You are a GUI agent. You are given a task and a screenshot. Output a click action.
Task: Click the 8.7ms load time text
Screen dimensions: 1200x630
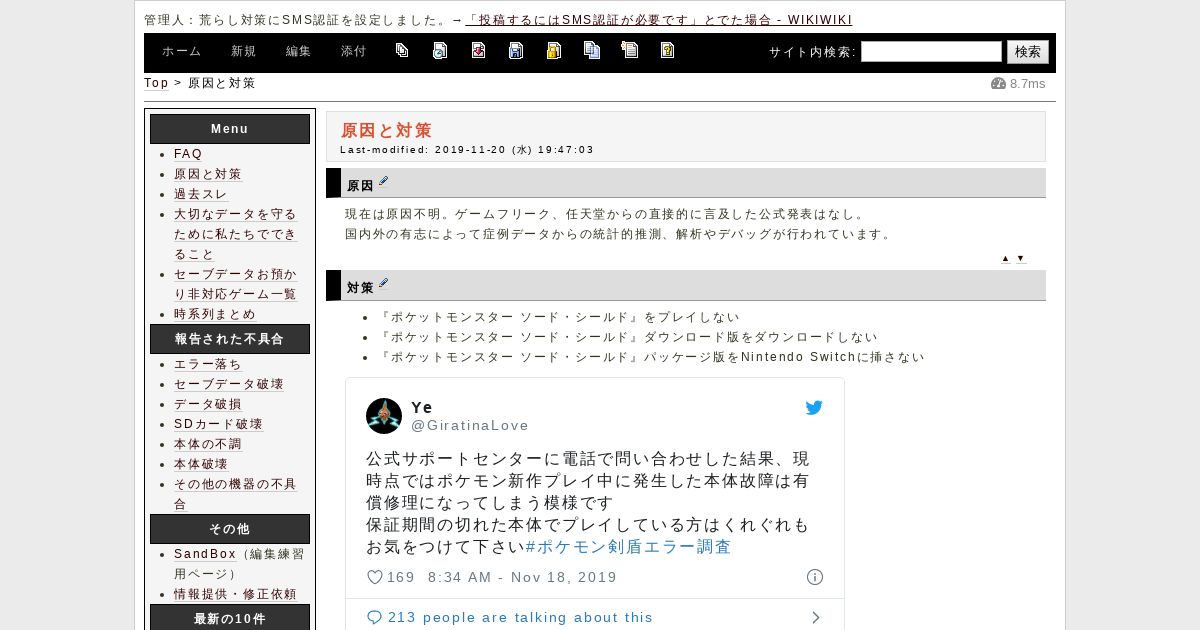click(1027, 84)
